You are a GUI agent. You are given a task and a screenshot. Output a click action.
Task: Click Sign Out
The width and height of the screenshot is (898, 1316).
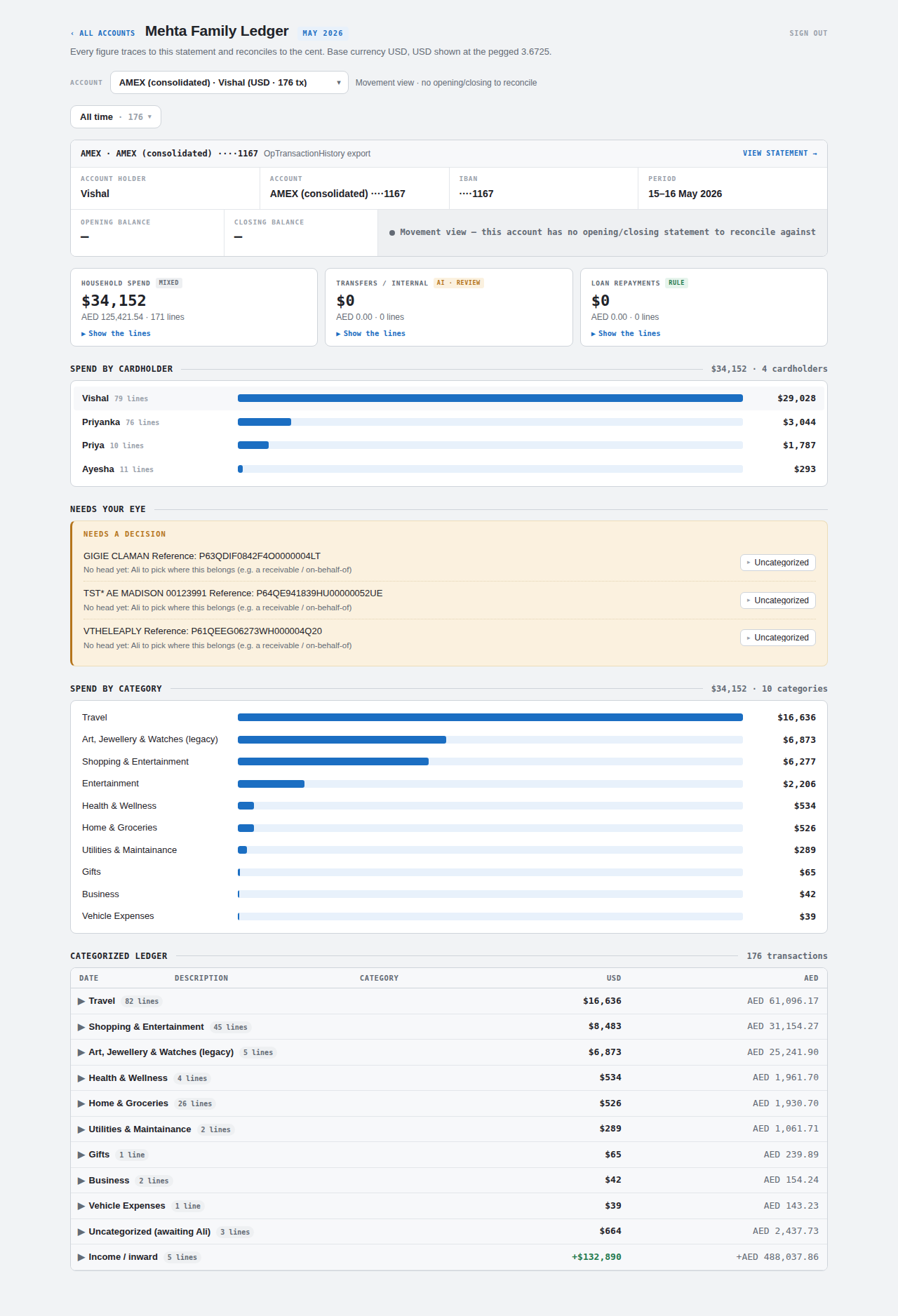click(x=808, y=33)
